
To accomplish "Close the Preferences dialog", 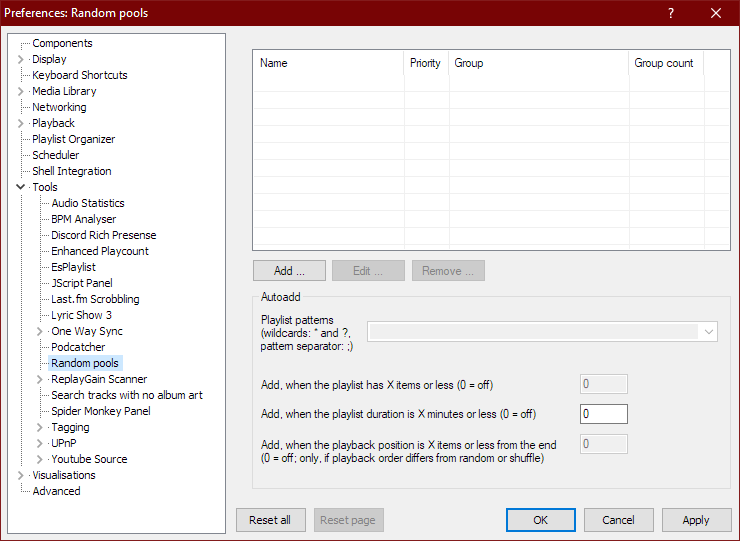I will (x=716, y=13).
